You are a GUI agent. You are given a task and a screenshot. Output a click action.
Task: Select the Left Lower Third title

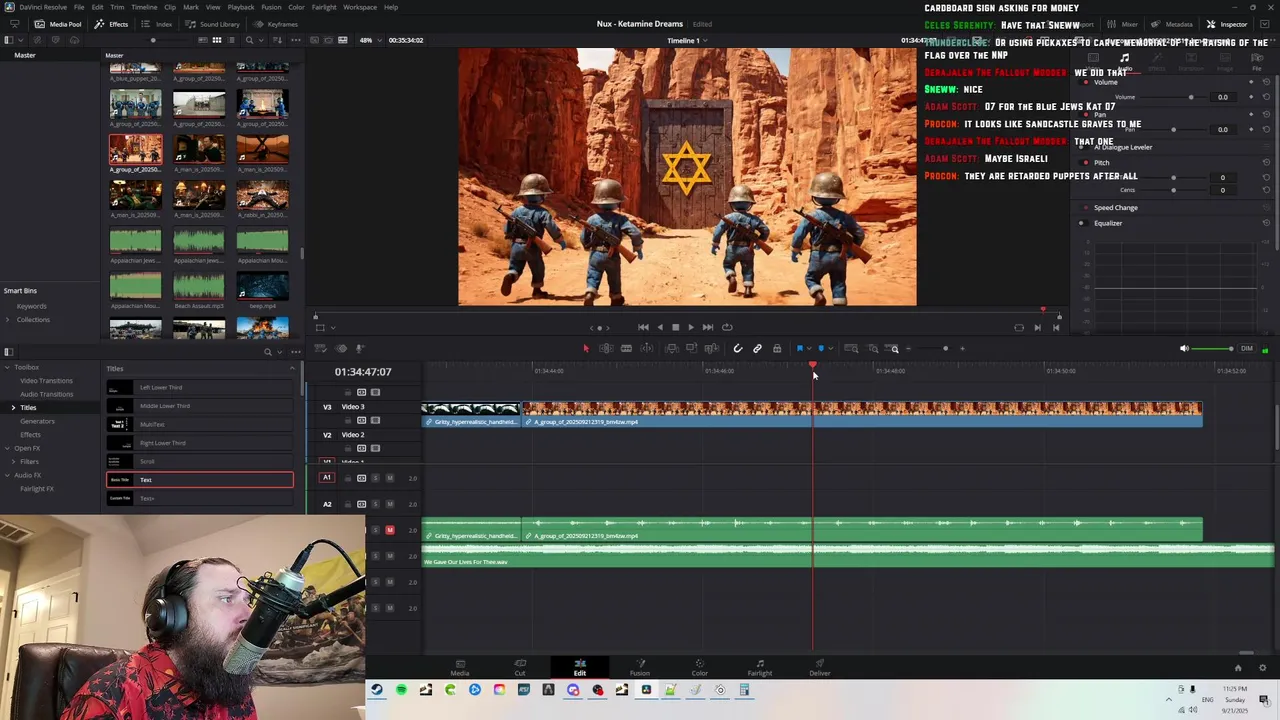click(x=200, y=387)
